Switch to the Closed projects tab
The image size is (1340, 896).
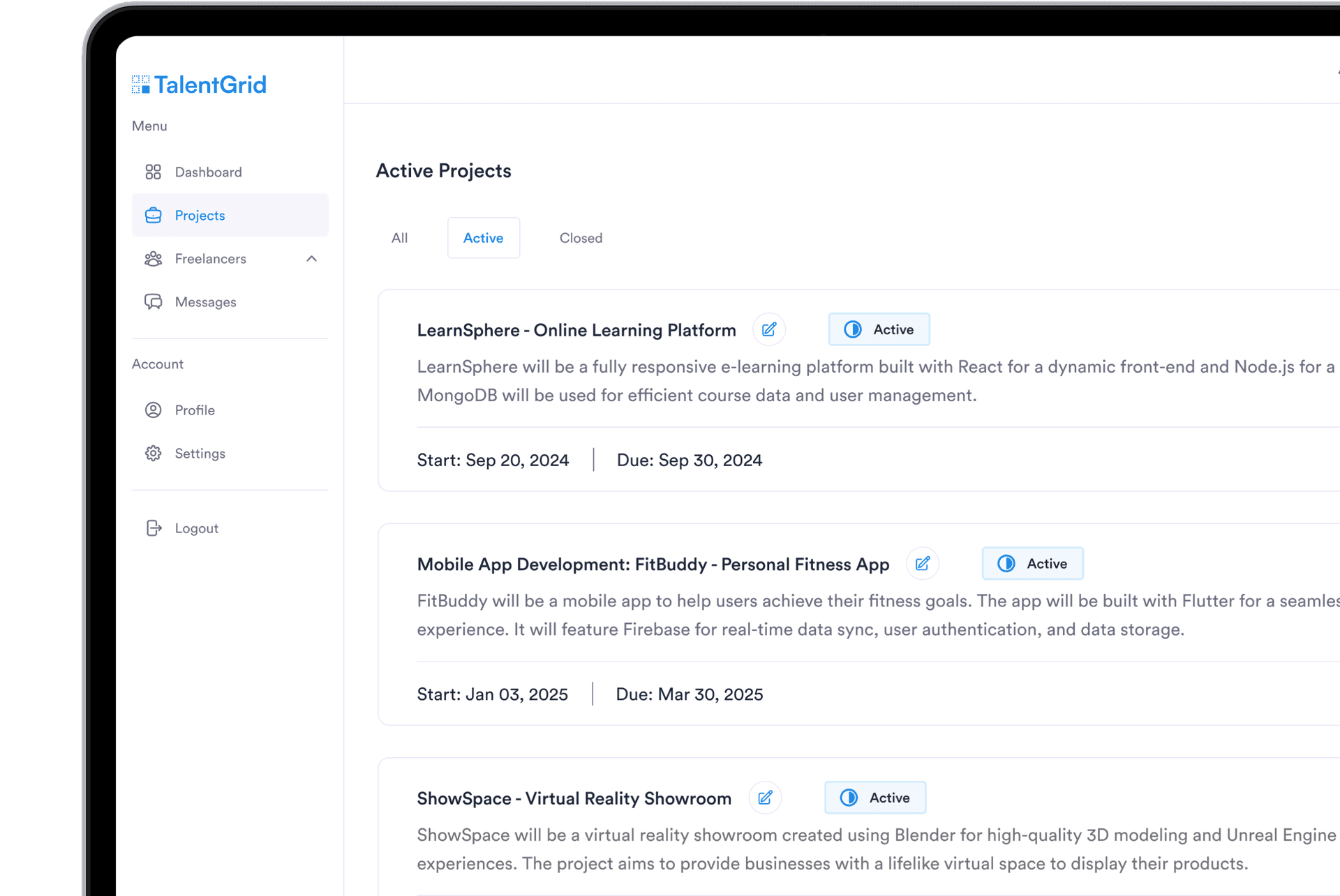click(x=581, y=237)
